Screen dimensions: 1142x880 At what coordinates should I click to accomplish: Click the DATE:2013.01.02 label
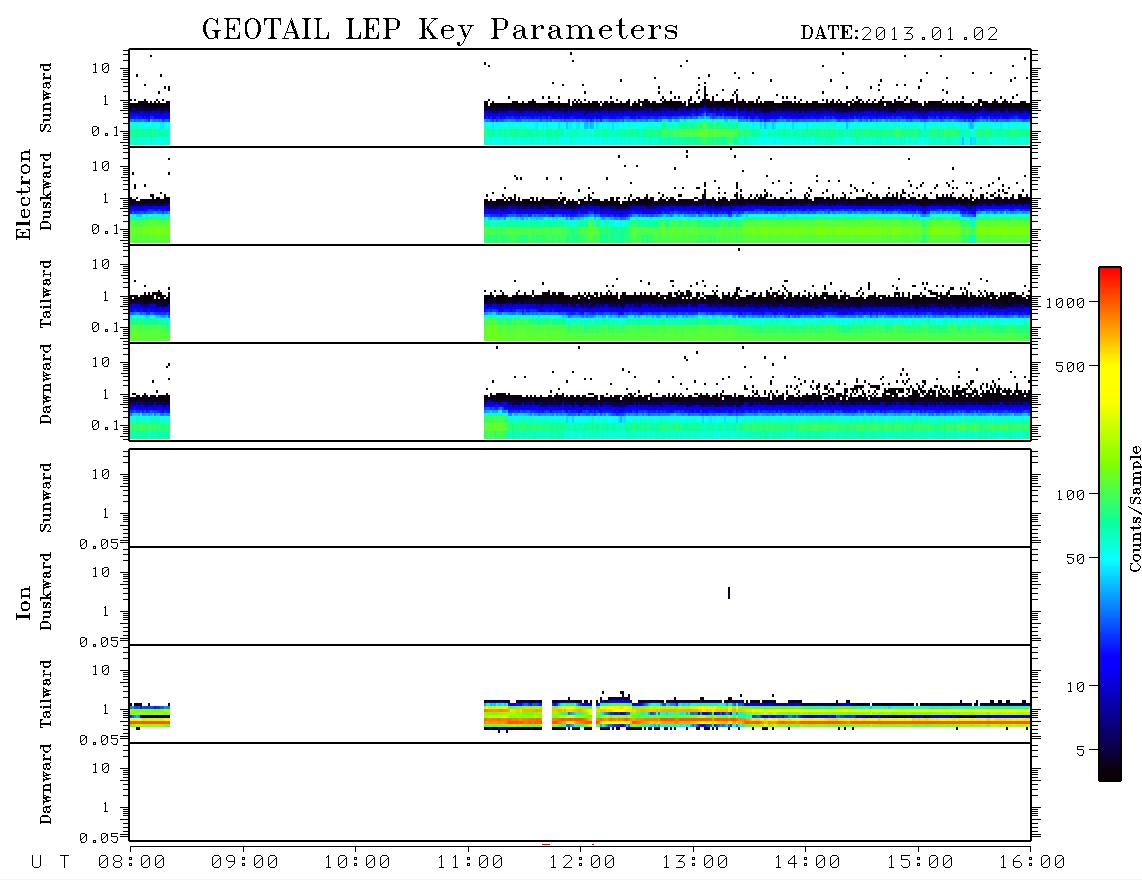899,34
